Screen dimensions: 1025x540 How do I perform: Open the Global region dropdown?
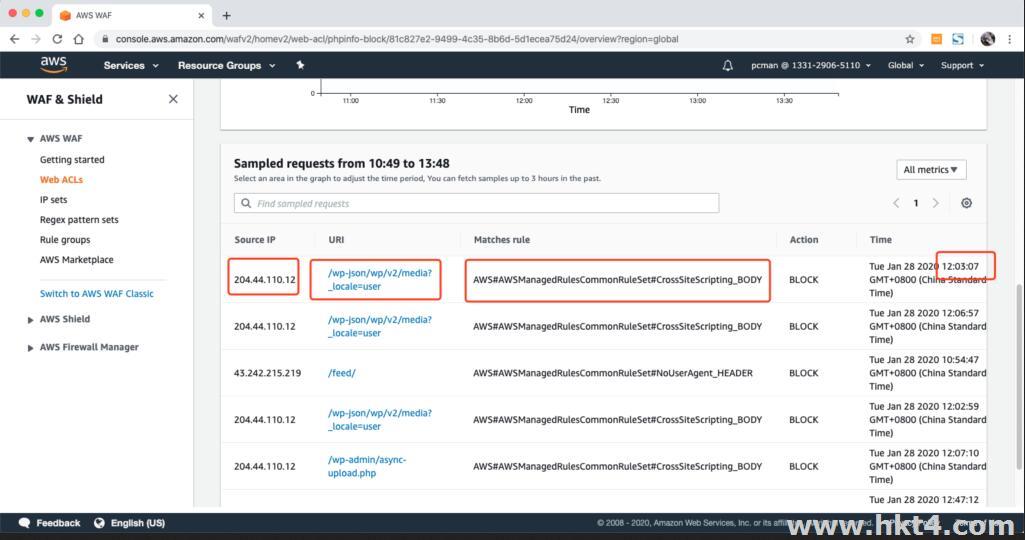click(x=905, y=65)
